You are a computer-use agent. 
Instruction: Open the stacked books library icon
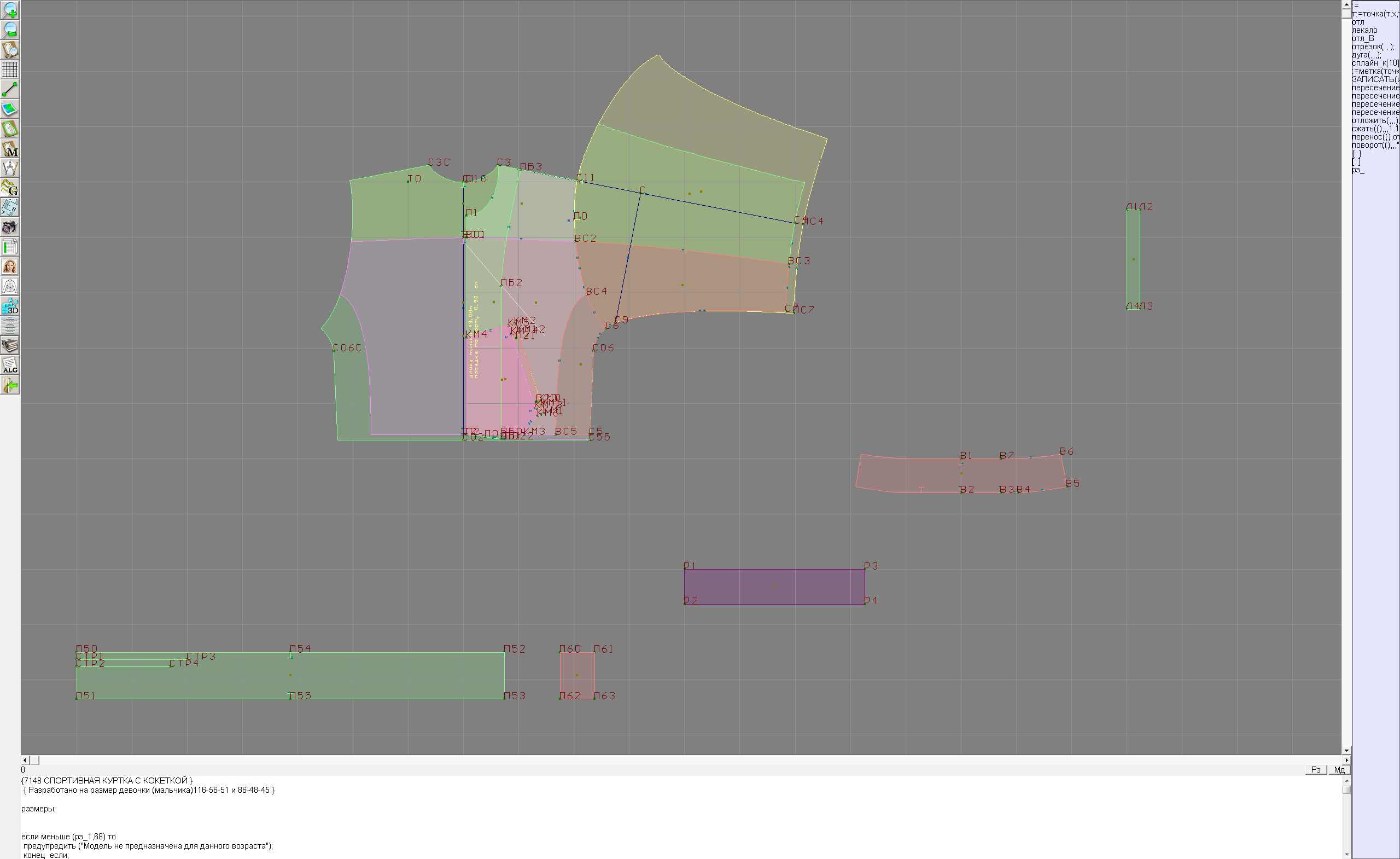[10, 346]
